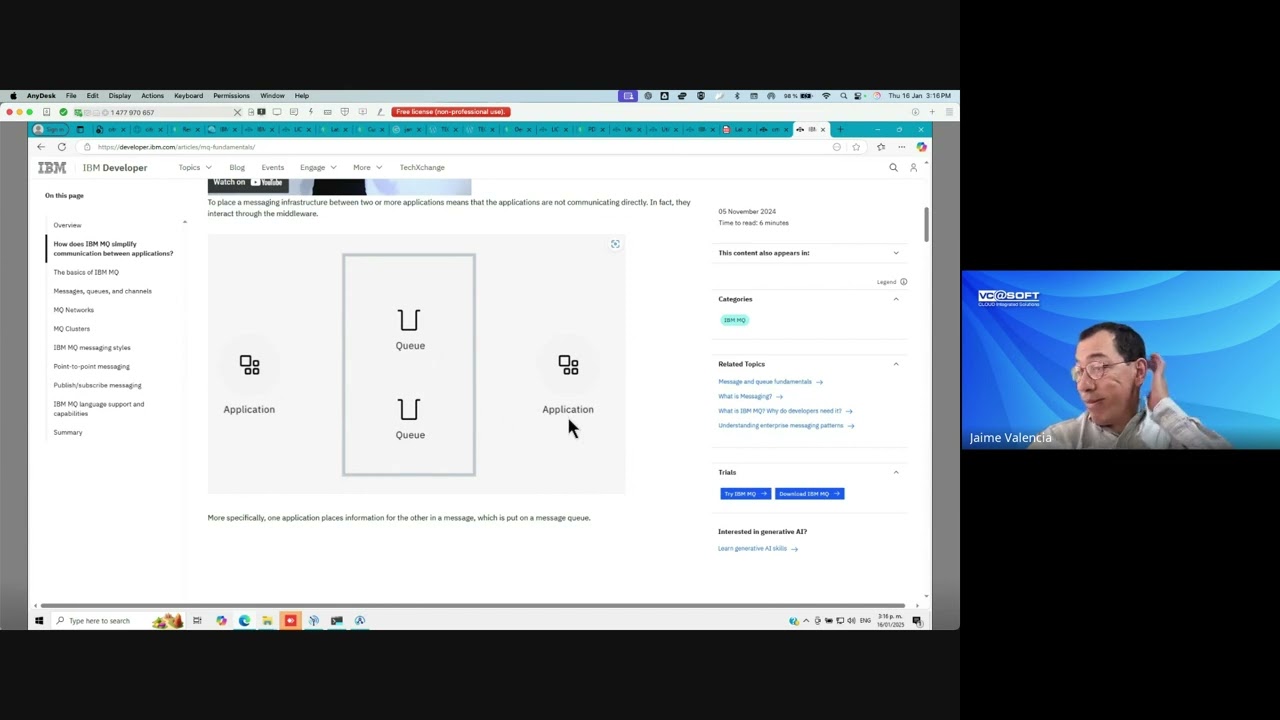
Task: Bookmark this page with the star icon
Action: click(x=856, y=147)
